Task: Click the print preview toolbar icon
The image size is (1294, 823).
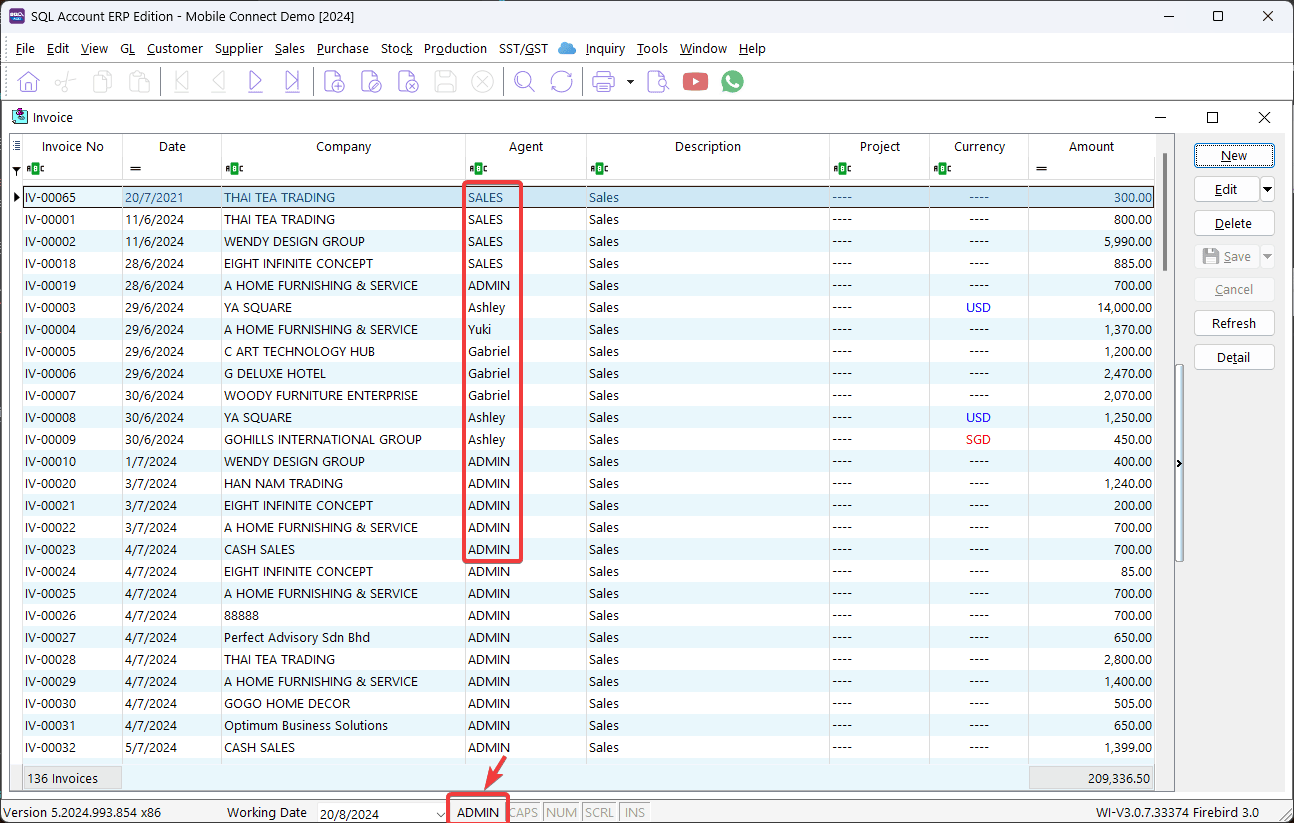Action: click(657, 82)
